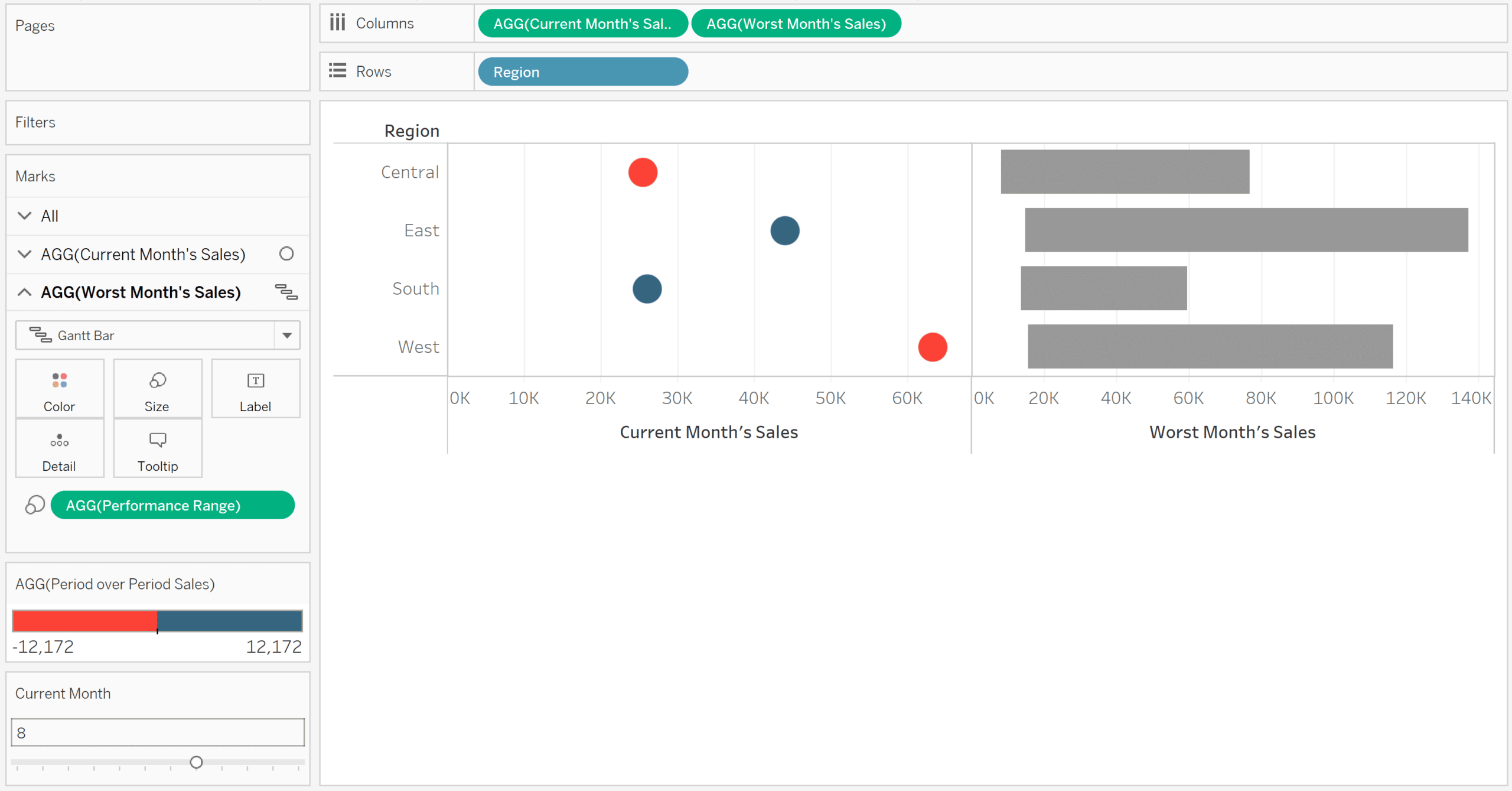The width and height of the screenshot is (1512, 791).
Task: Click the AGG(Performance Range) pill
Action: tap(172, 505)
